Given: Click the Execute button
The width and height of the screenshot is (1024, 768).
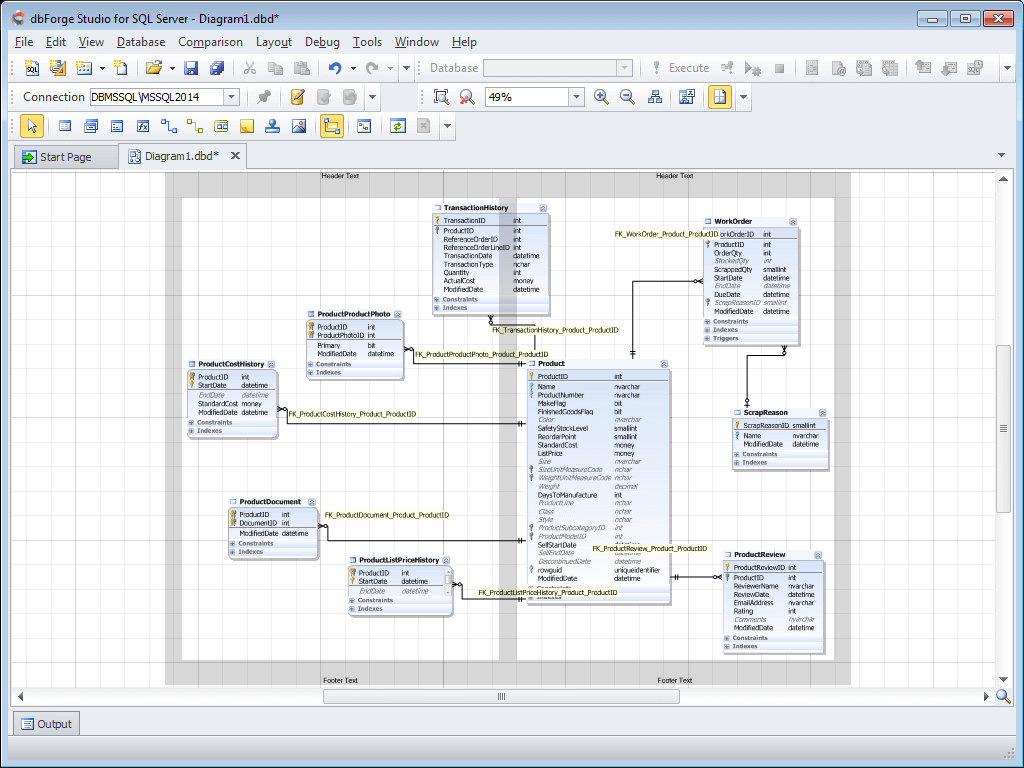Looking at the screenshot, I should [x=690, y=68].
